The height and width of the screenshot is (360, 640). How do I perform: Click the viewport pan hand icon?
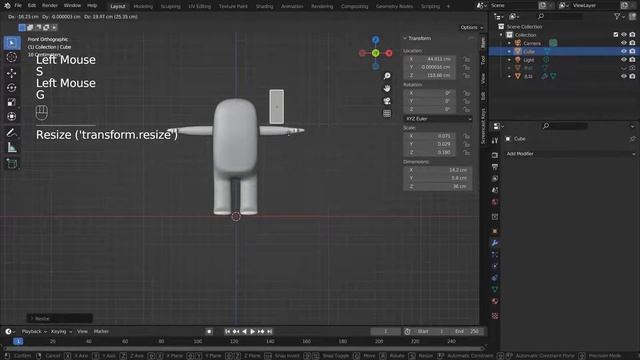click(387, 88)
